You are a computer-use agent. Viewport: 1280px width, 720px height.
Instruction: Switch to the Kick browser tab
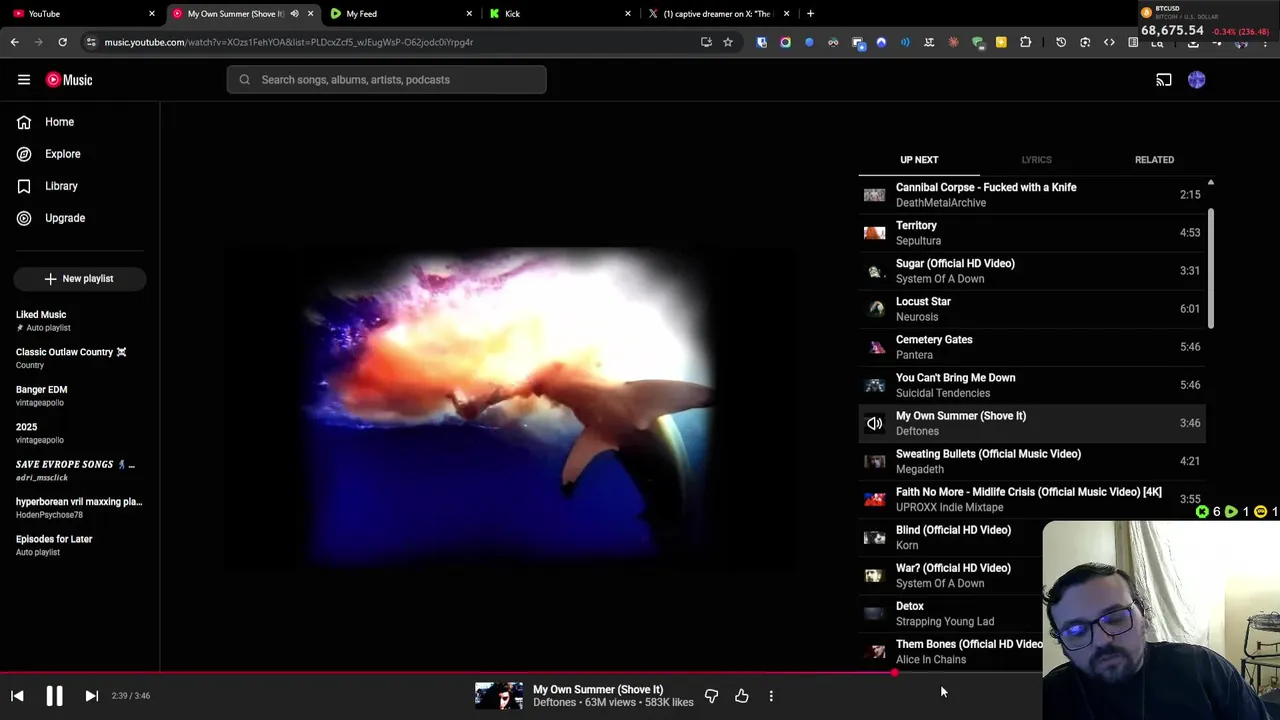click(558, 14)
